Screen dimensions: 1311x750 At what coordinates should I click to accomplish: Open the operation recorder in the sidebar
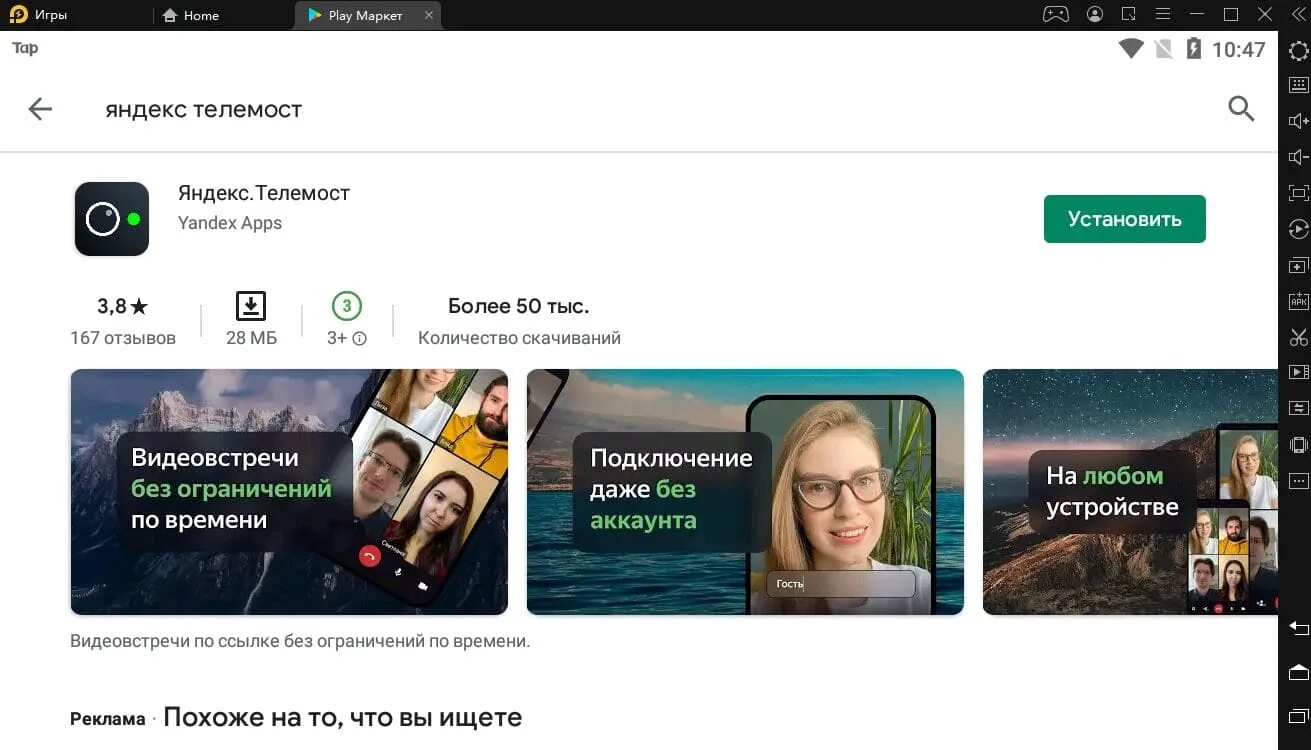pos(1298,229)
